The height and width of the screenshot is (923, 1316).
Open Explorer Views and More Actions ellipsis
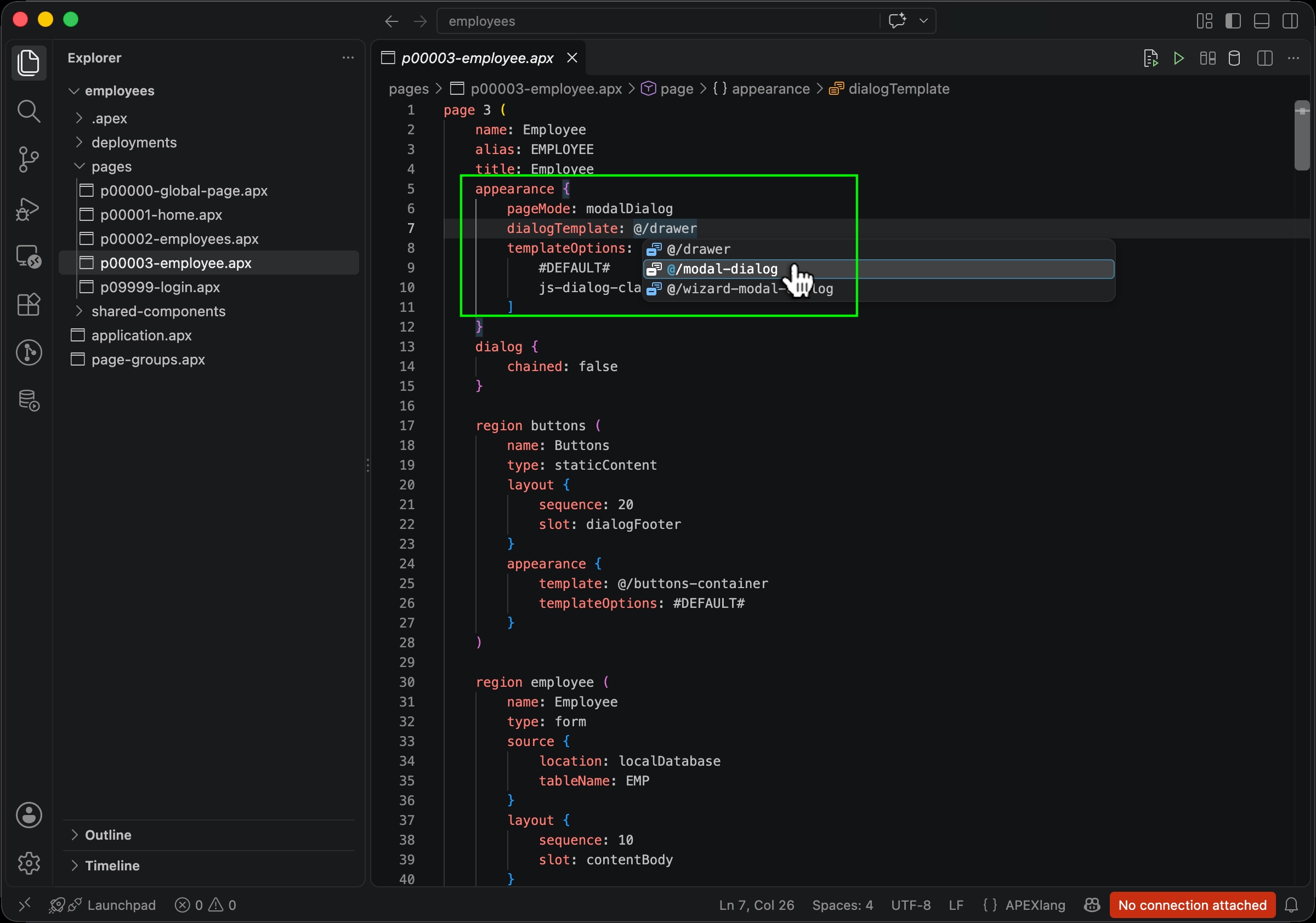point(348,58)
